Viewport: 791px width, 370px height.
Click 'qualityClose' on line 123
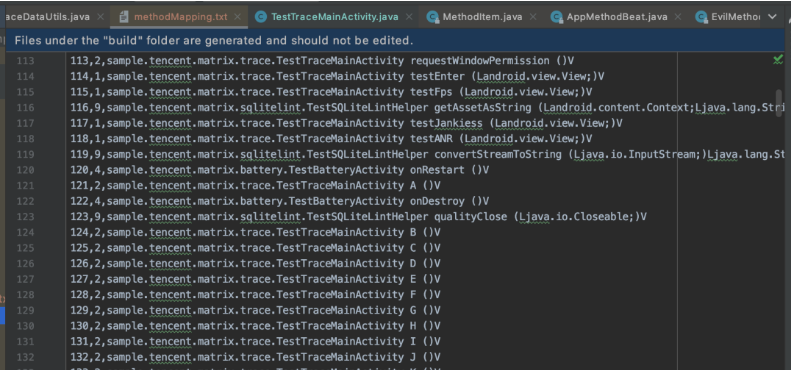click(x=470, y=217)
